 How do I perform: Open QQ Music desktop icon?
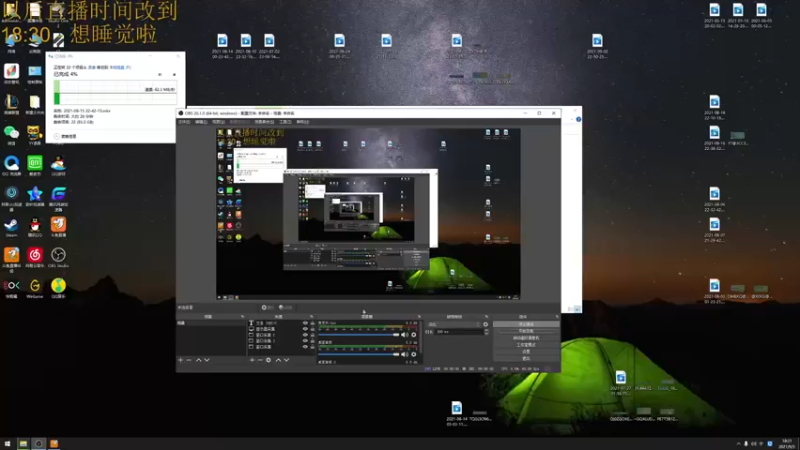pyautogui.click(x=58, y=288)
